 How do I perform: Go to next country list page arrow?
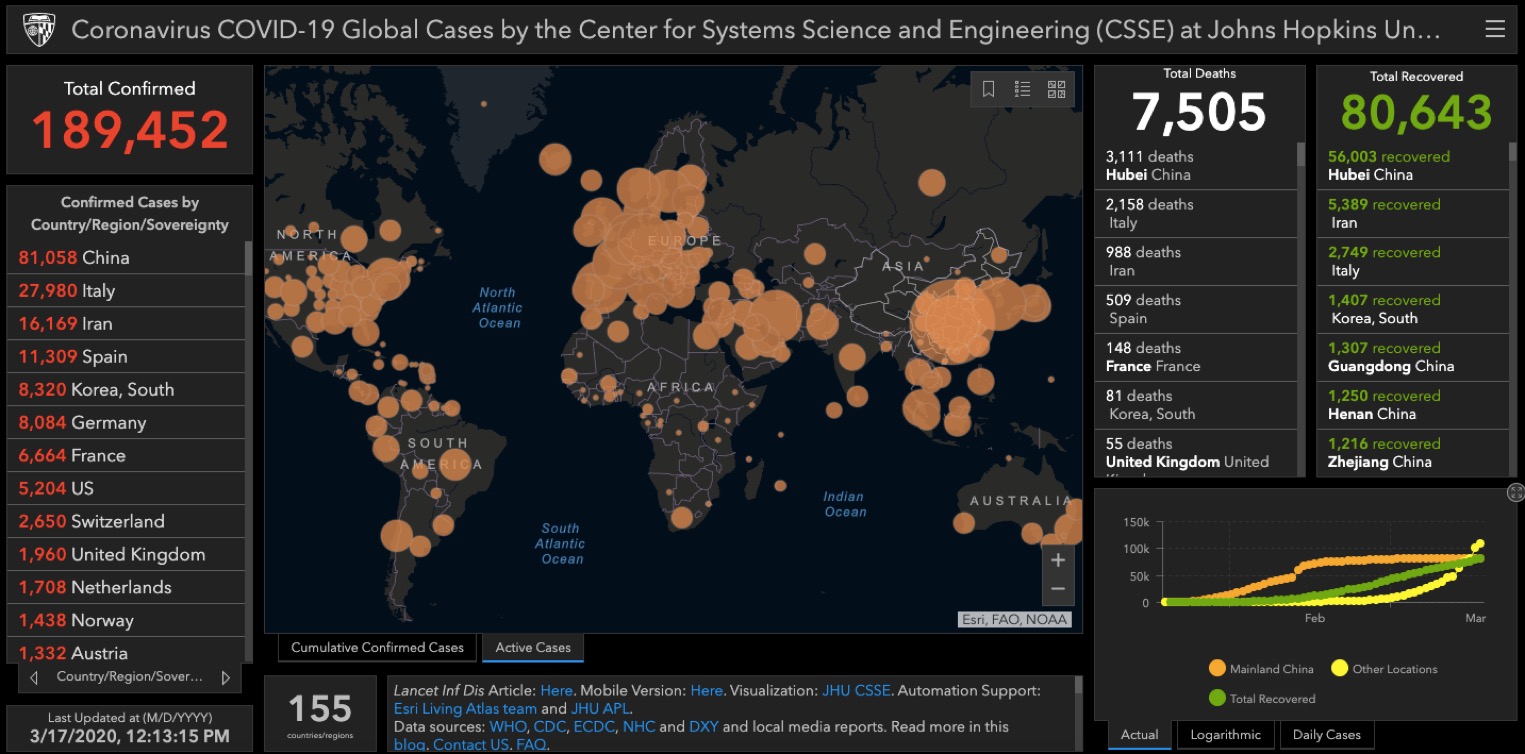pyautogui.click(x=225, y=677)
